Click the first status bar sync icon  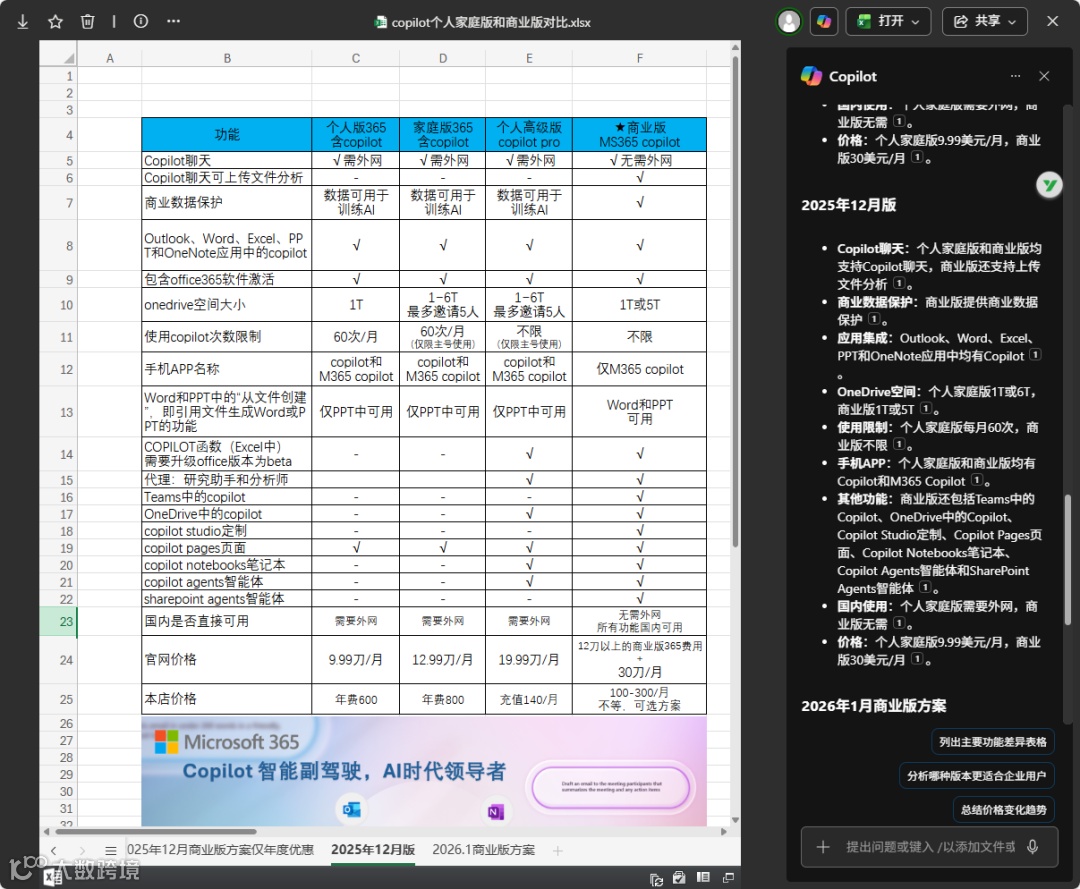pos(656,879)
